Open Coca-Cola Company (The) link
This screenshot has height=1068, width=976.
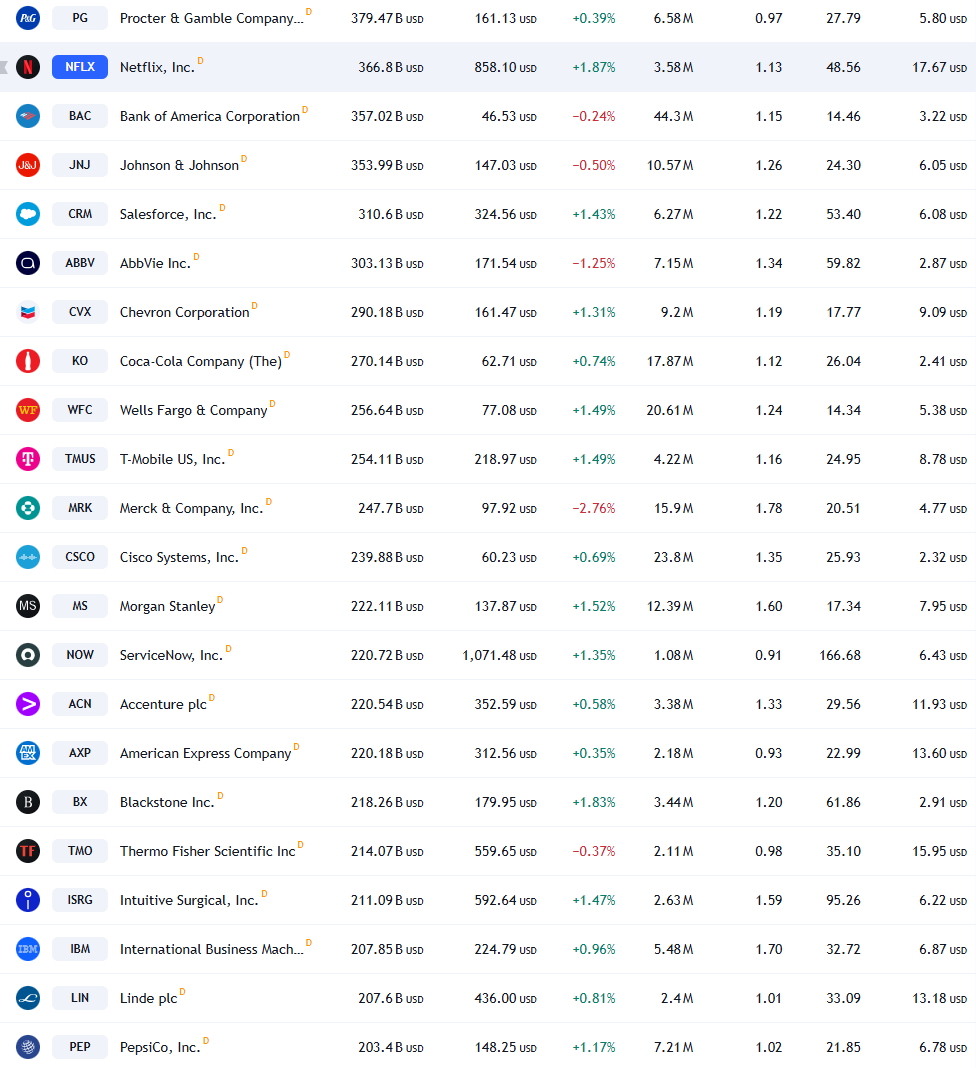coord(201,362)
